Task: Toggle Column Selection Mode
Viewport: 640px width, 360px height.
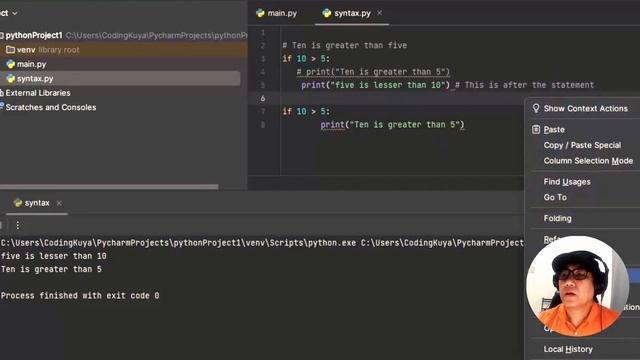Action: click(x=588, y=161)
